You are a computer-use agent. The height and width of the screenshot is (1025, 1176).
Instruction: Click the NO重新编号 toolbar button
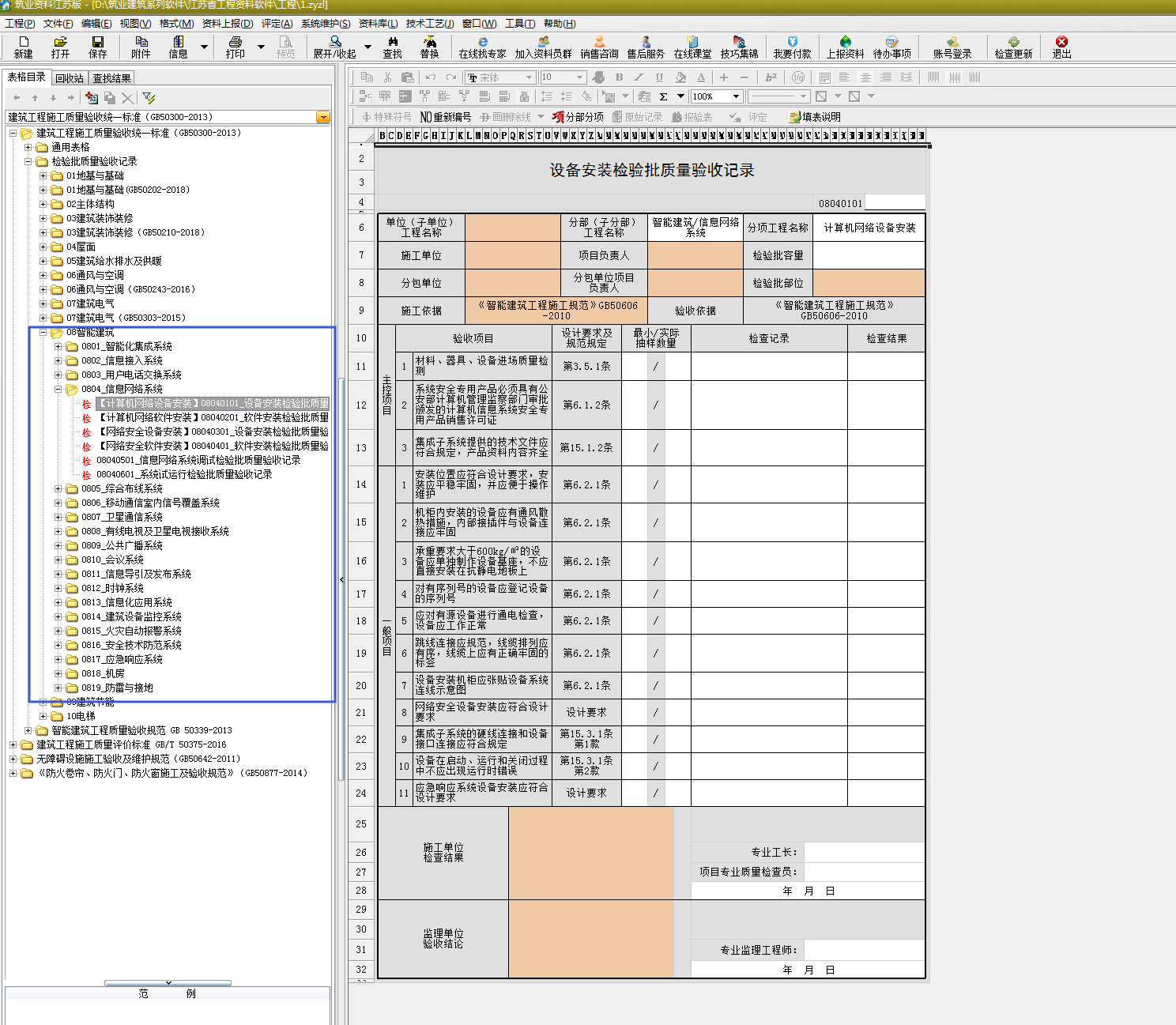coord(446,117)
